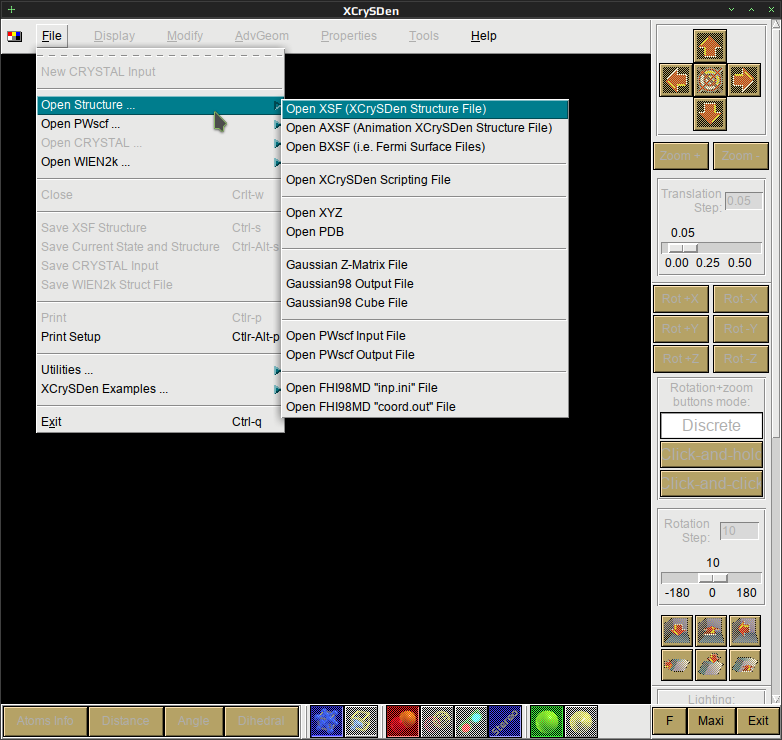Click the down arrow translation icon

point(709,114)
